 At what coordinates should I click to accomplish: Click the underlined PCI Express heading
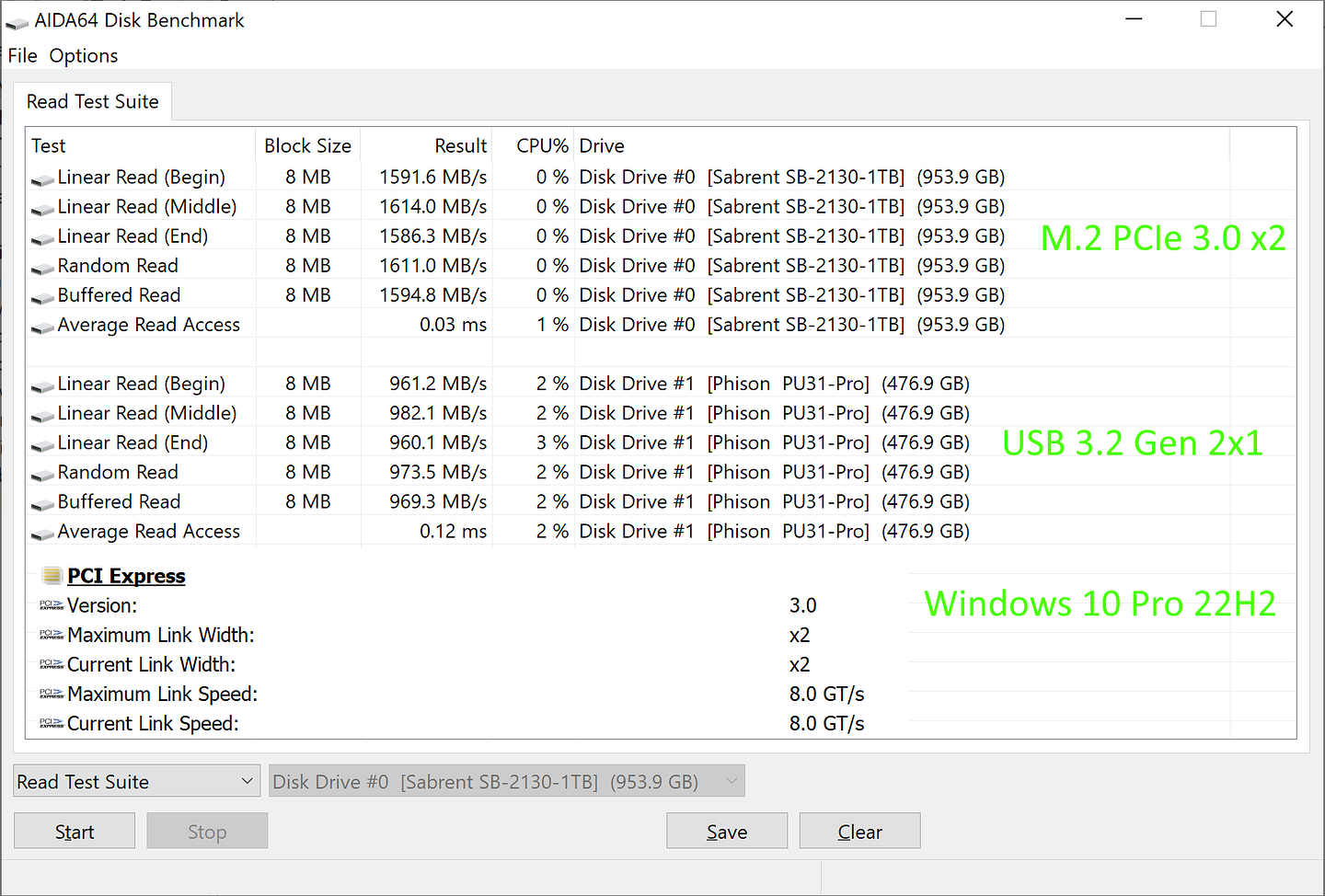[126, 575]
